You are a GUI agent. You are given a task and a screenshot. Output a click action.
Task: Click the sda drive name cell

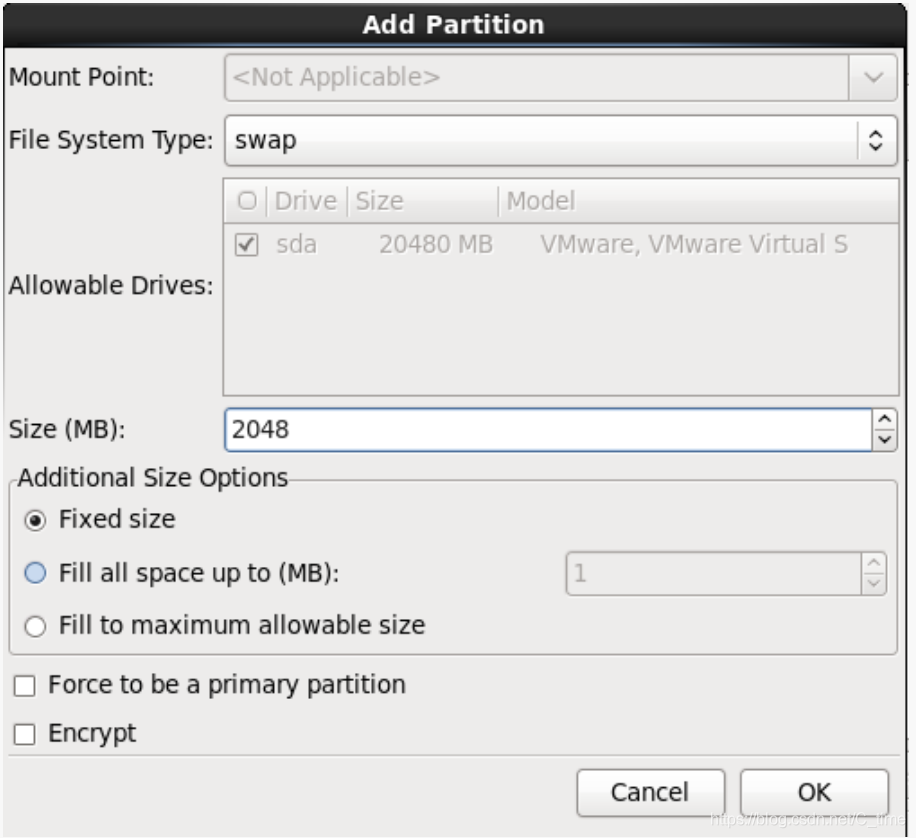pos(297,244)
